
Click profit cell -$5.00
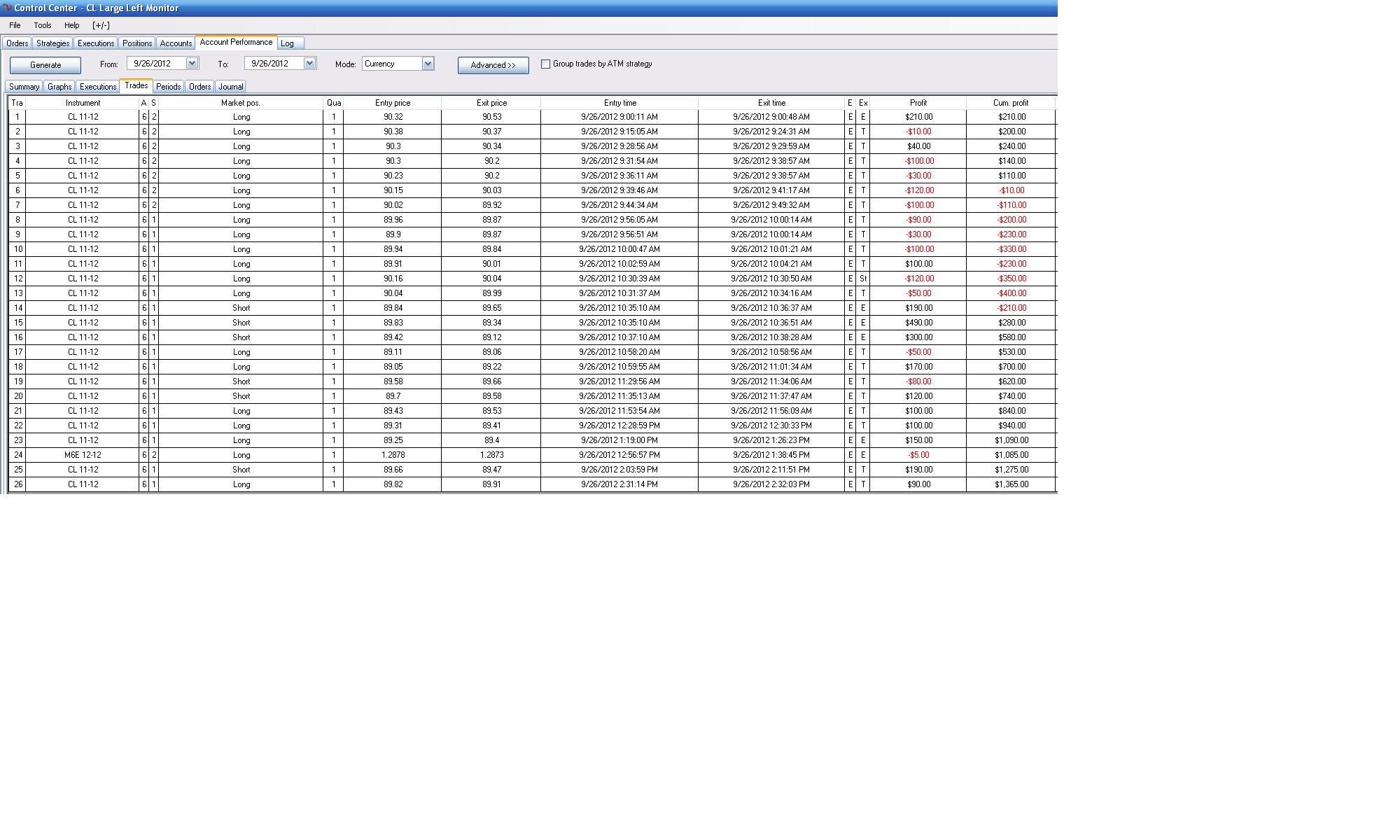coord(918,455)
